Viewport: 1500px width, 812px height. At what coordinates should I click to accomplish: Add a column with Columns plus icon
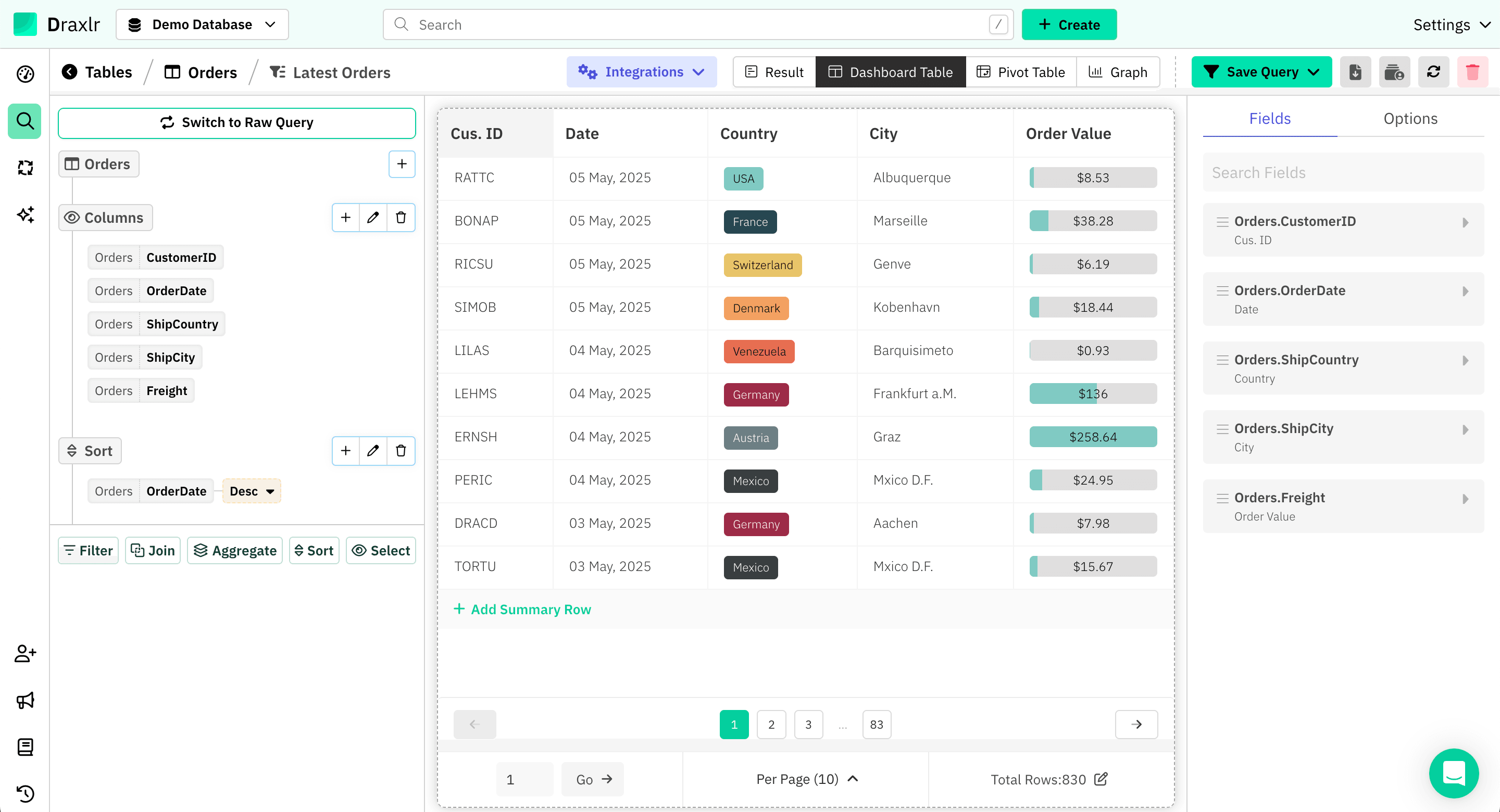click(x=345, y=218)
